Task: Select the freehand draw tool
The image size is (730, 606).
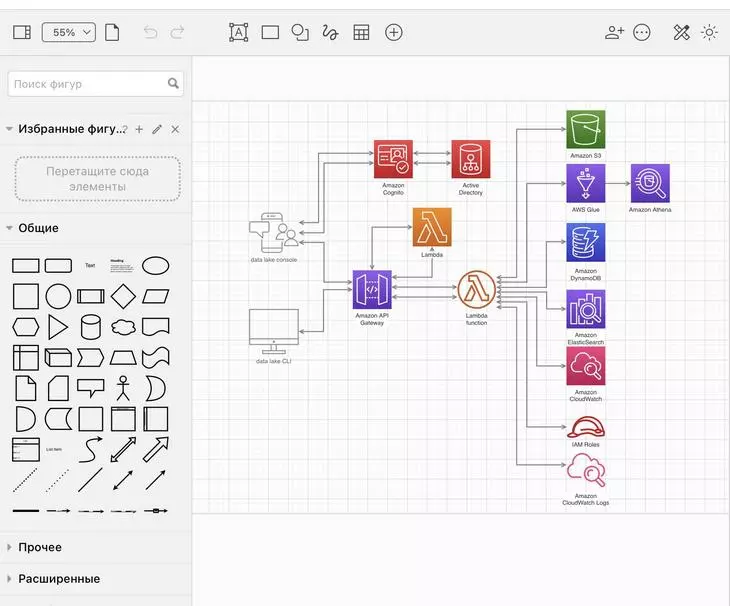Action: [x=330, y=32]
